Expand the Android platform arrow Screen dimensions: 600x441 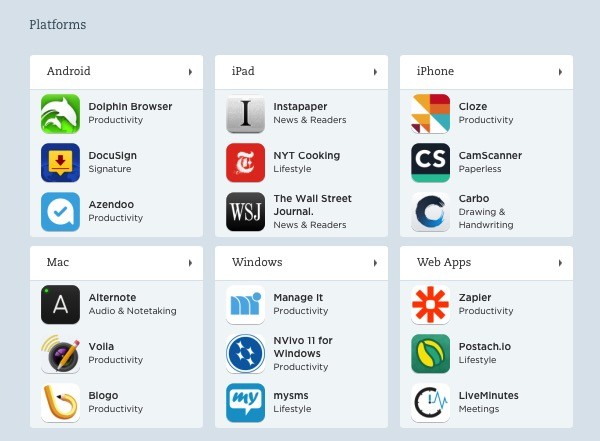coord(190,72)
